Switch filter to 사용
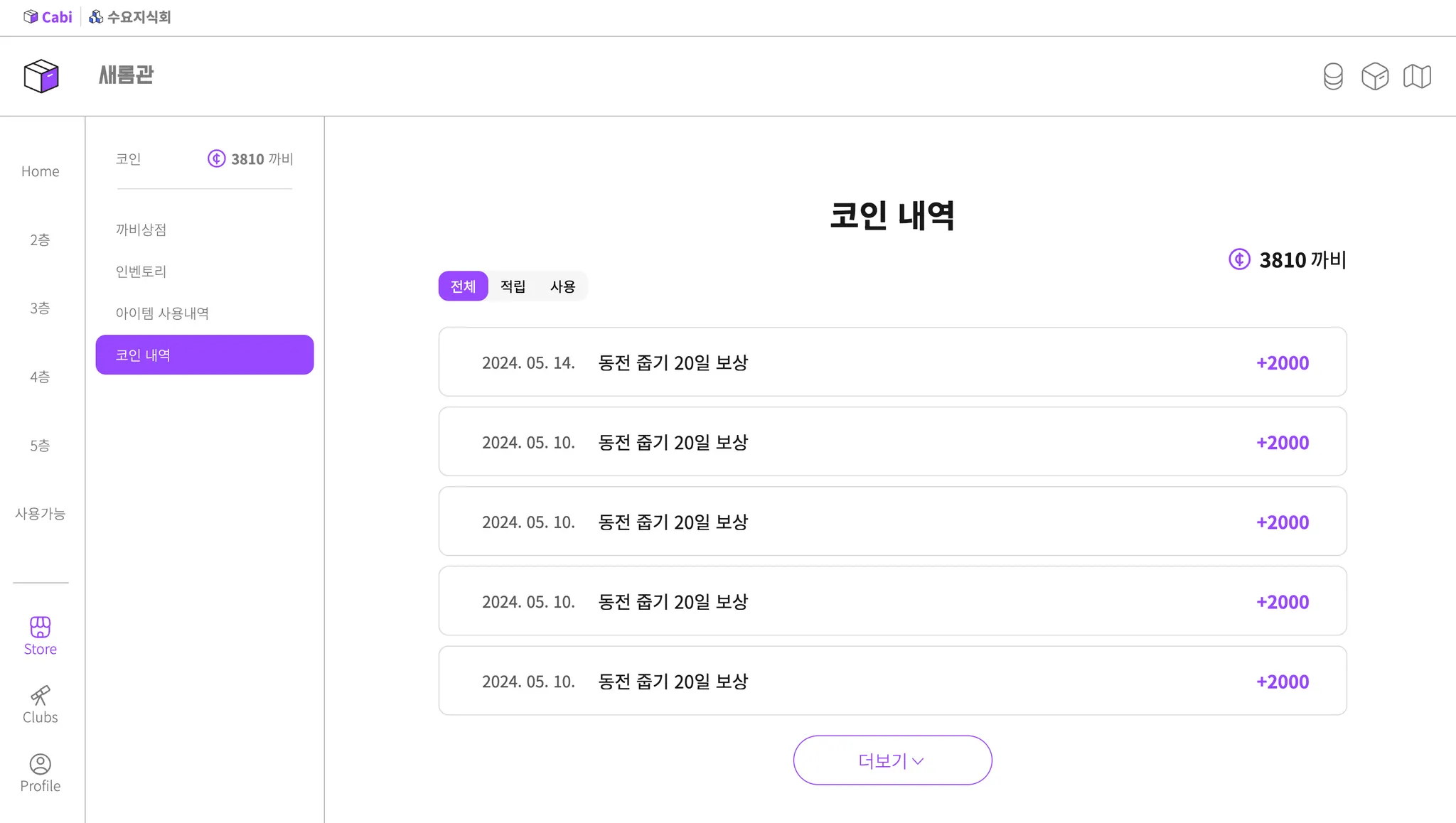The image size is (1456, 823). click(x=562, y=286)
